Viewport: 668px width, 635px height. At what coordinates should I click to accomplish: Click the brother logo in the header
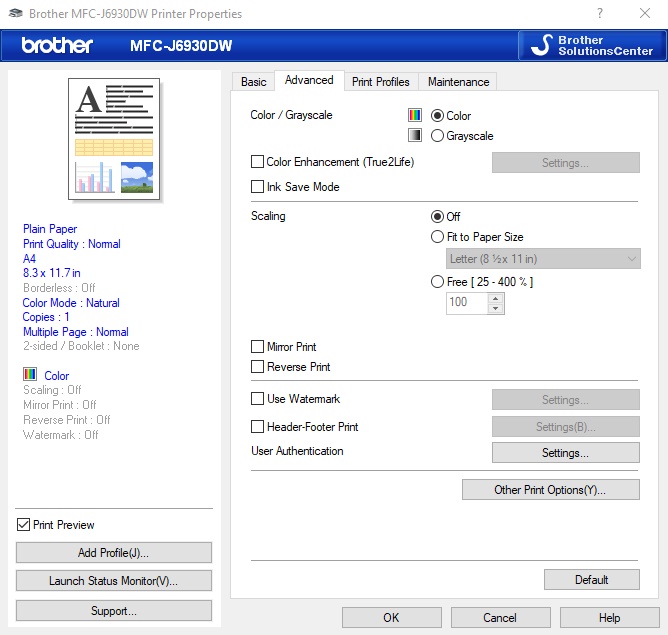tap(57, 45)
